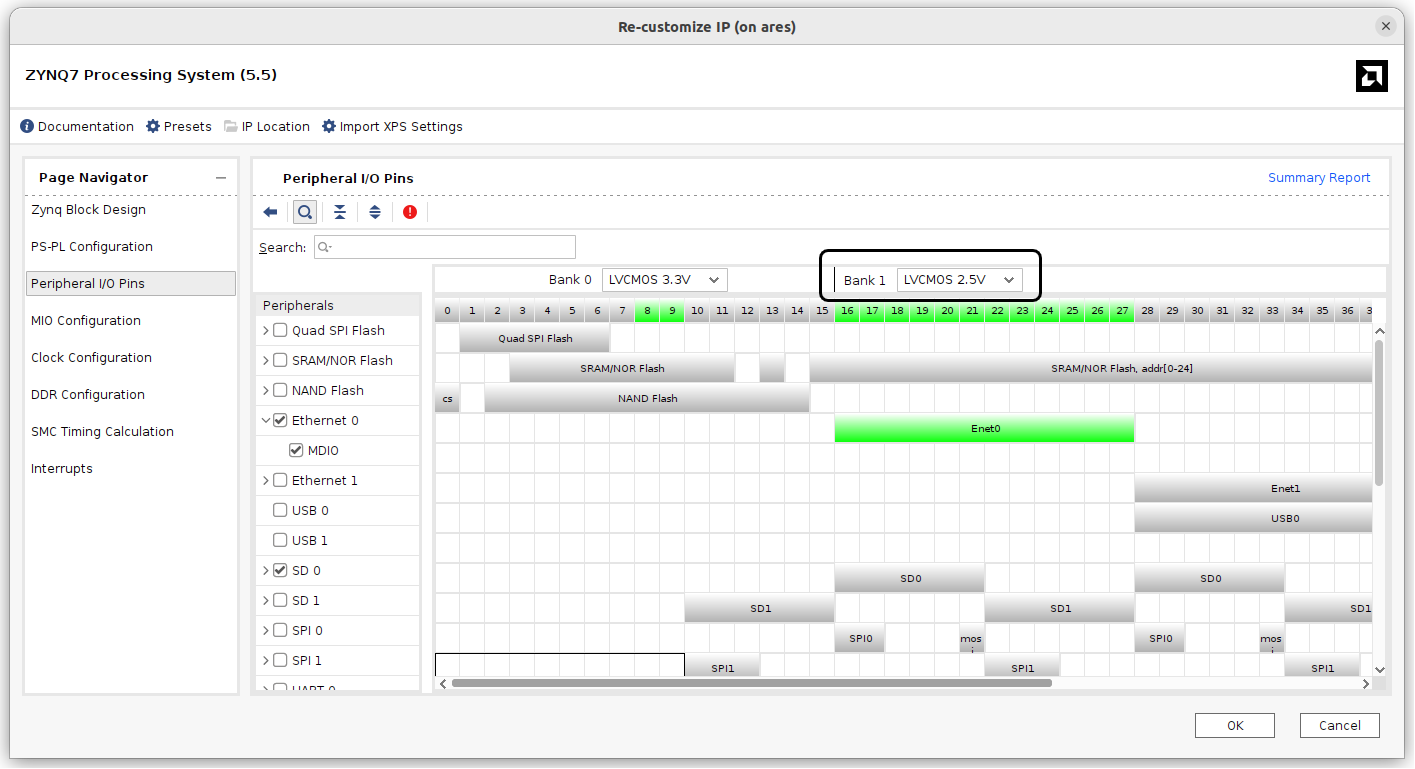Viewport: 1415px width, 769px height.
Task: Click the Cancel button
Action: click(1340, 726)
